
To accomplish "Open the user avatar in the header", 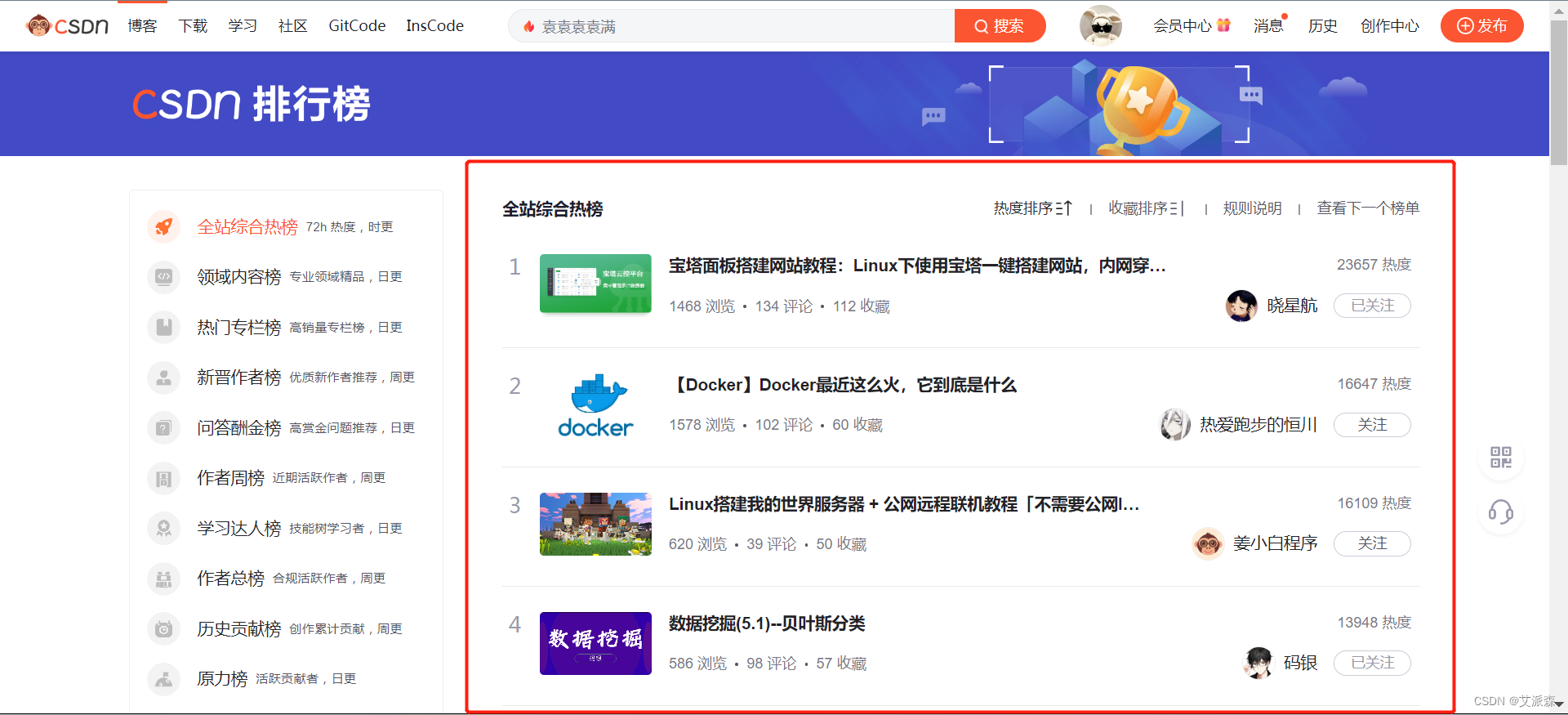I will [x=1100, y=25].
